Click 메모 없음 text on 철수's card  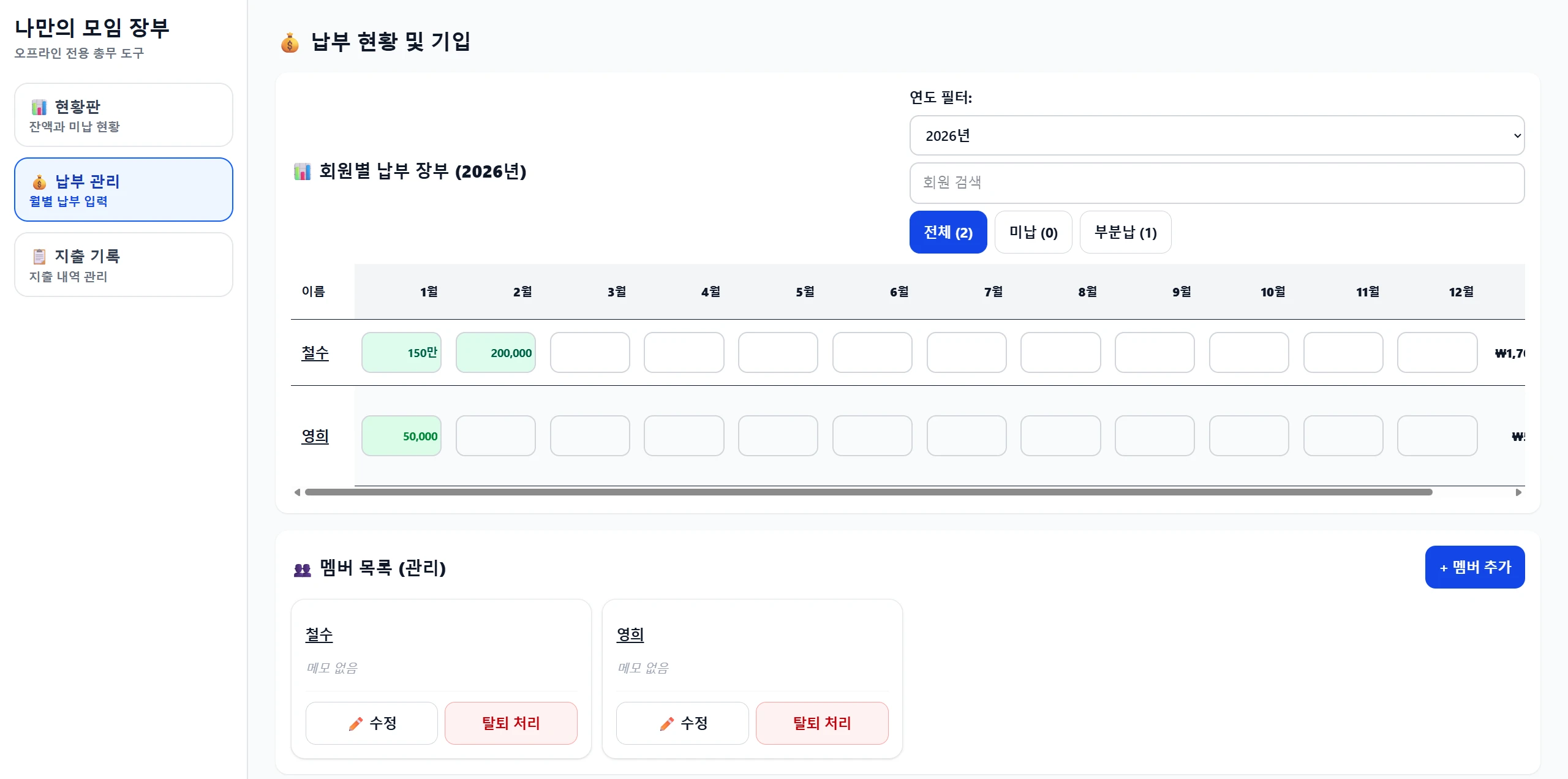[x=332, y=668]
